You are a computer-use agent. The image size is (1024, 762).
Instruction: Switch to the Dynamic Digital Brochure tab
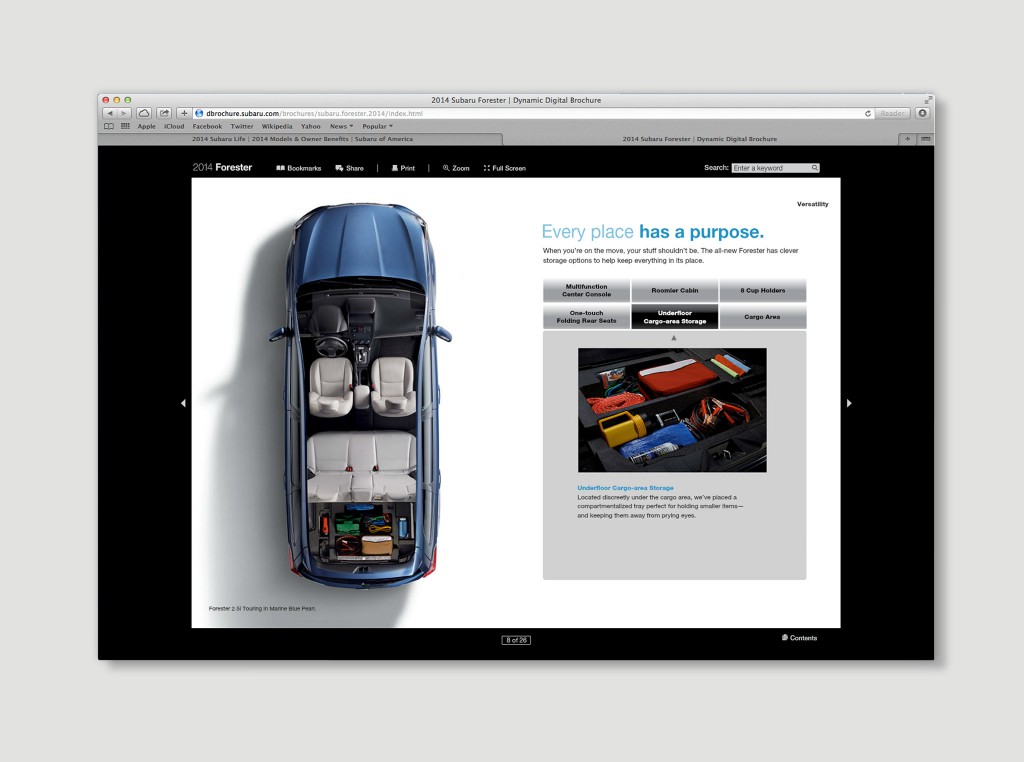point(700,138)
